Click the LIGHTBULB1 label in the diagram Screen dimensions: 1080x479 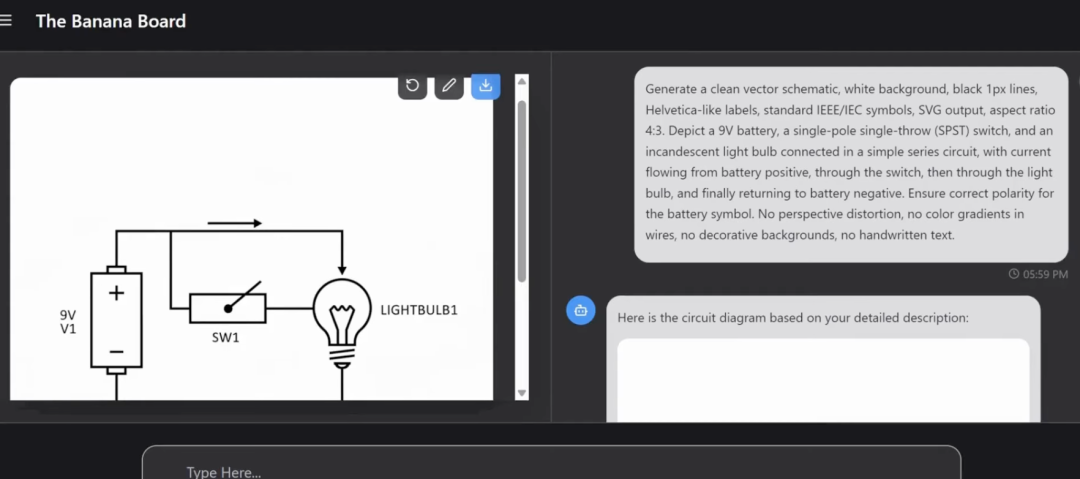pyautogui.click(x=419, y=310)
